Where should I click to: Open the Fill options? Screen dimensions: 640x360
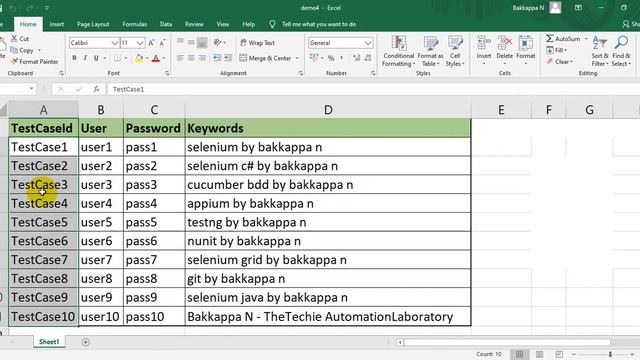click(557, 50)
